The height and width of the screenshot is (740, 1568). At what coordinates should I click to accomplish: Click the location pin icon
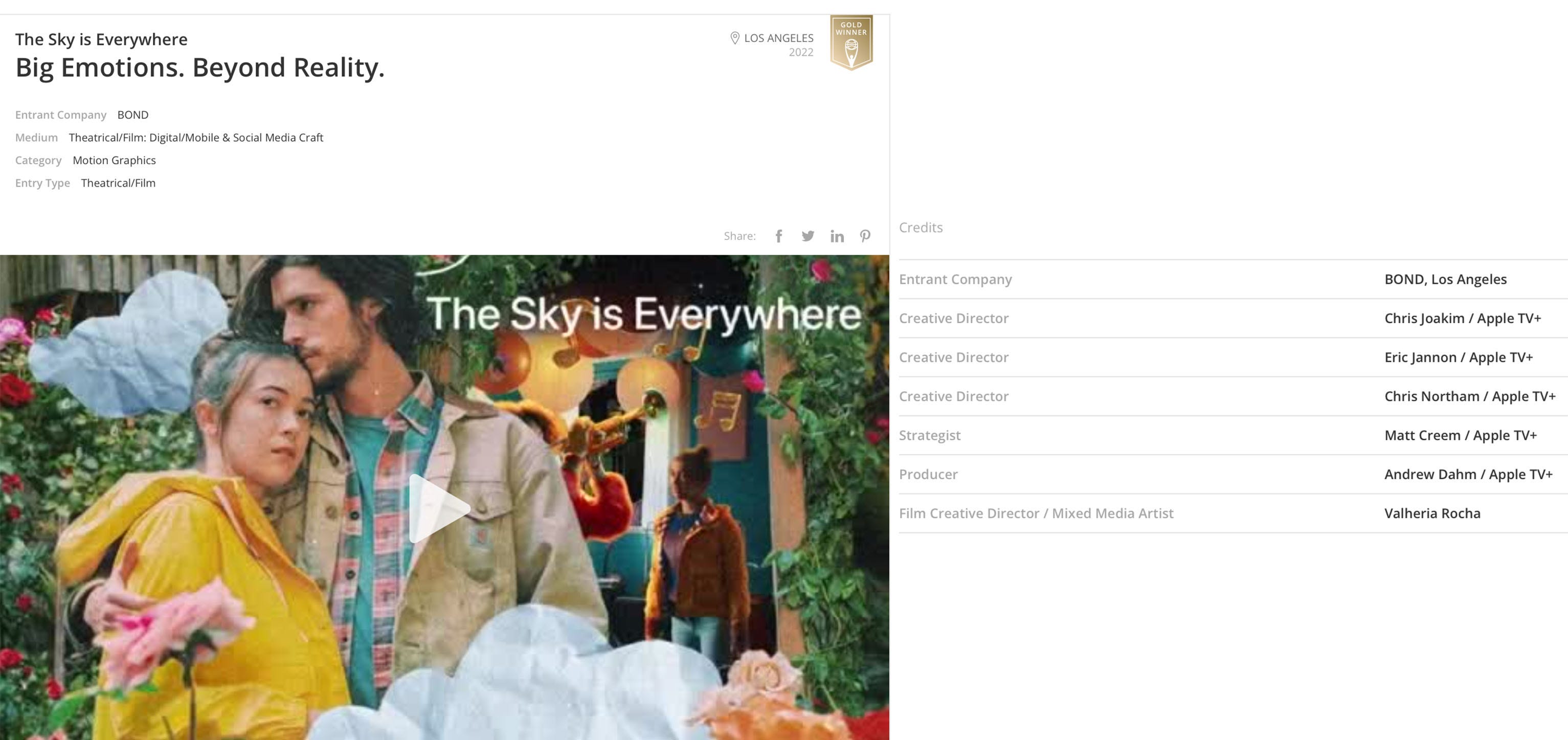point(735,38)
